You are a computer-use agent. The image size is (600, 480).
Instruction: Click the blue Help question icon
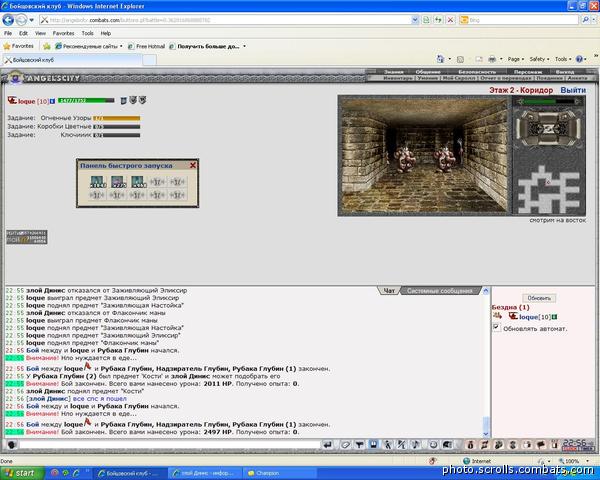pyautogui.click(x=579, y=59)
